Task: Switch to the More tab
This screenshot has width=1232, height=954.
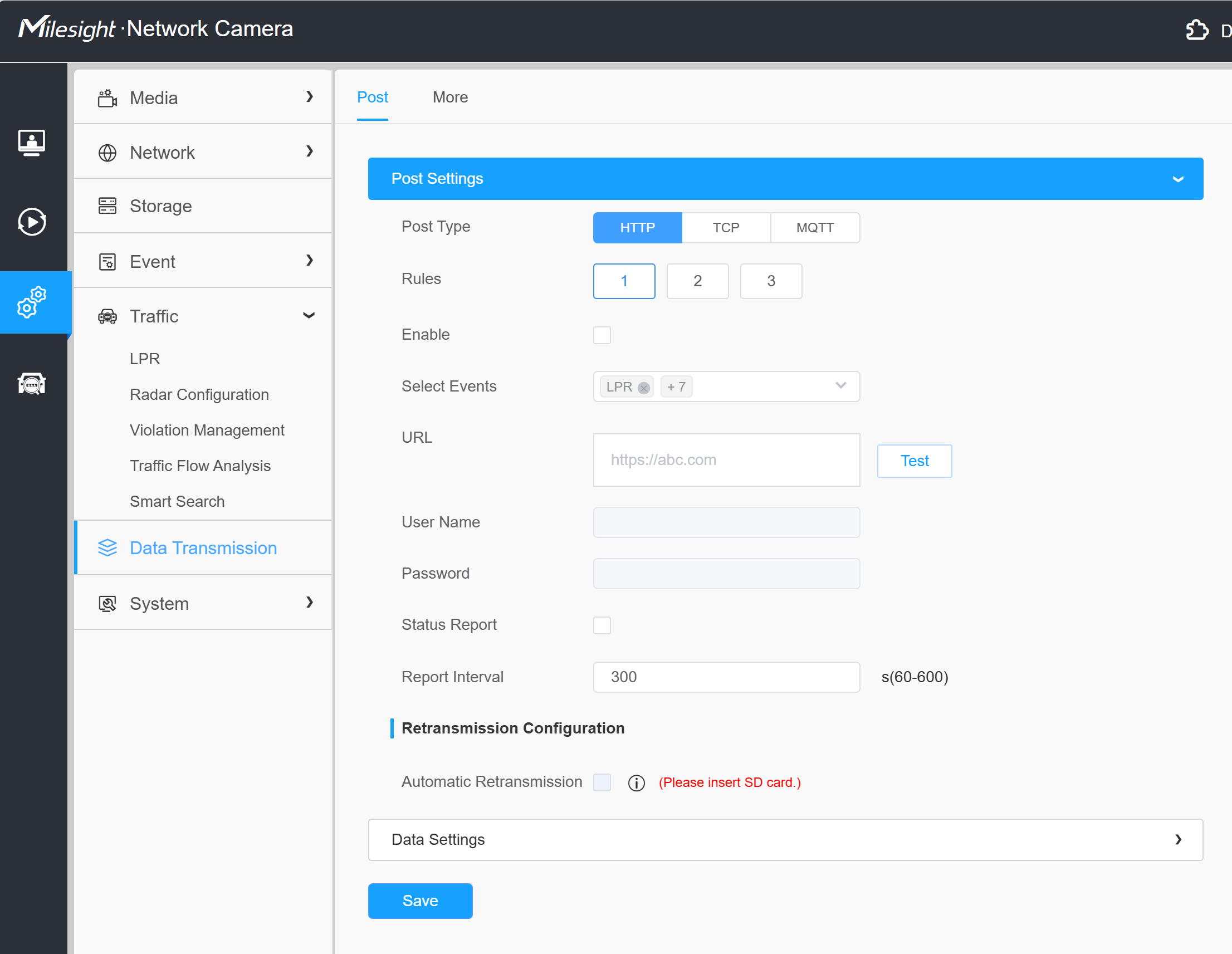Action: pyautogui.click(x=450, y=97)
